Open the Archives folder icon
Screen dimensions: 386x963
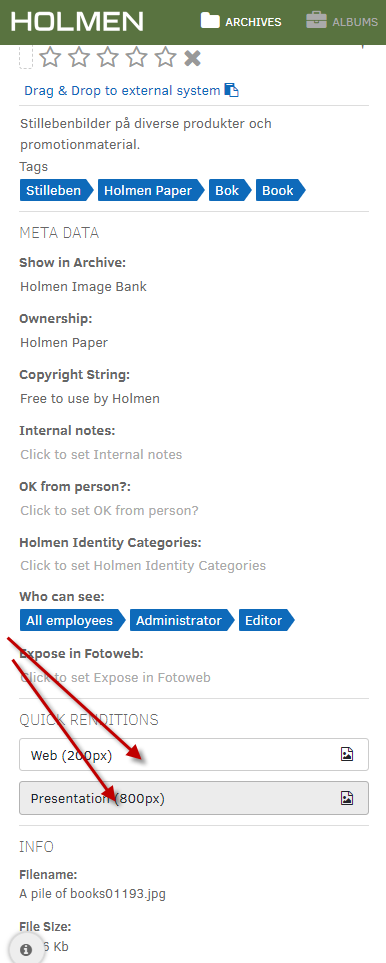(x=210, y=21)
